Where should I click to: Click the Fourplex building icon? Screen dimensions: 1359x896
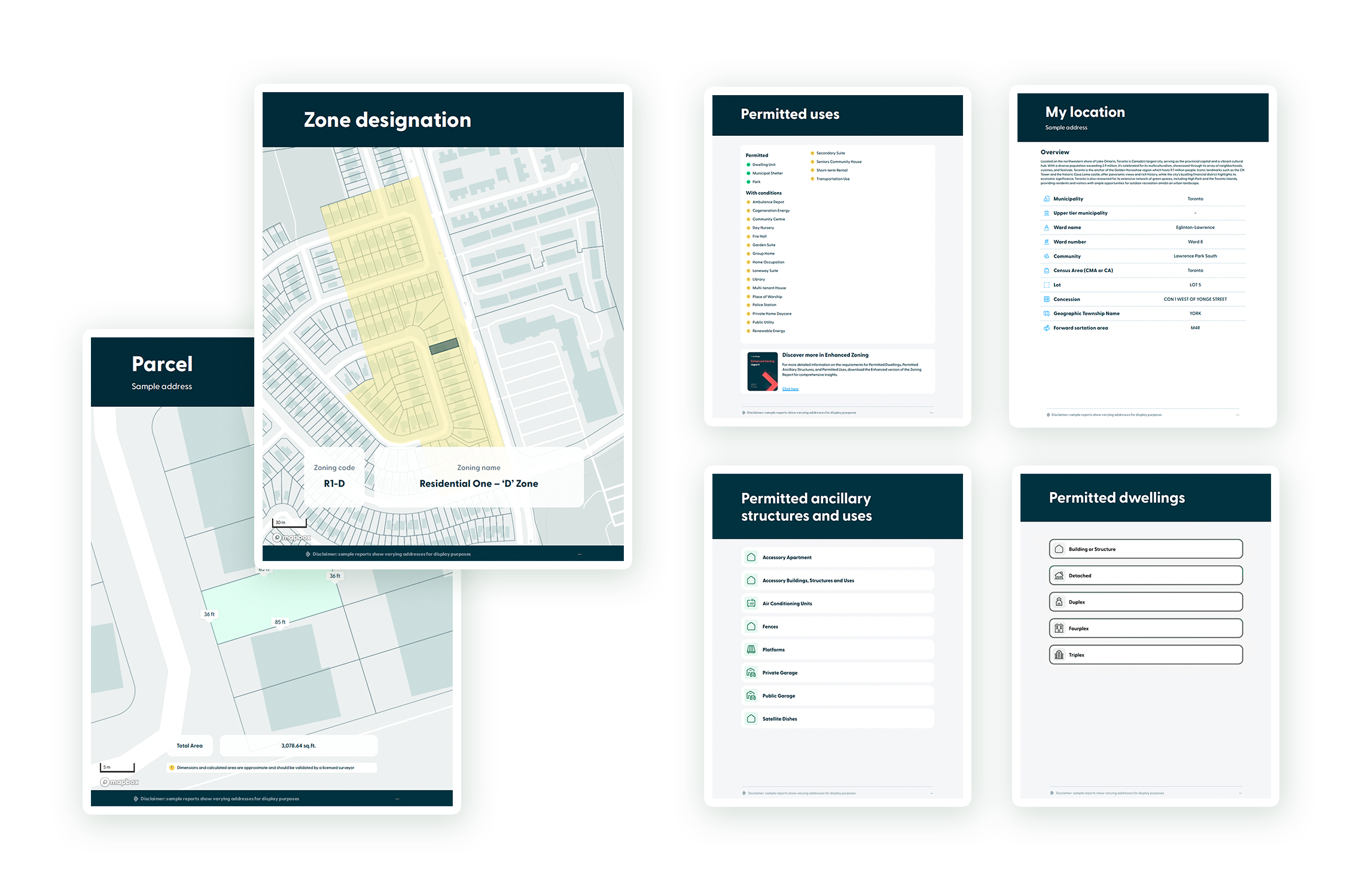pyautogui.click(x=1059, y=628)
